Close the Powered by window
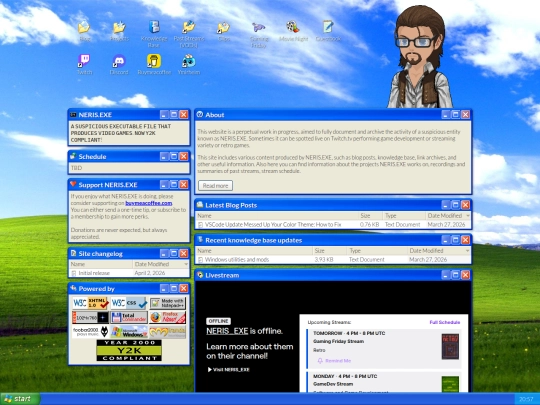Viewport: 540px width, 405px height. 184,288
